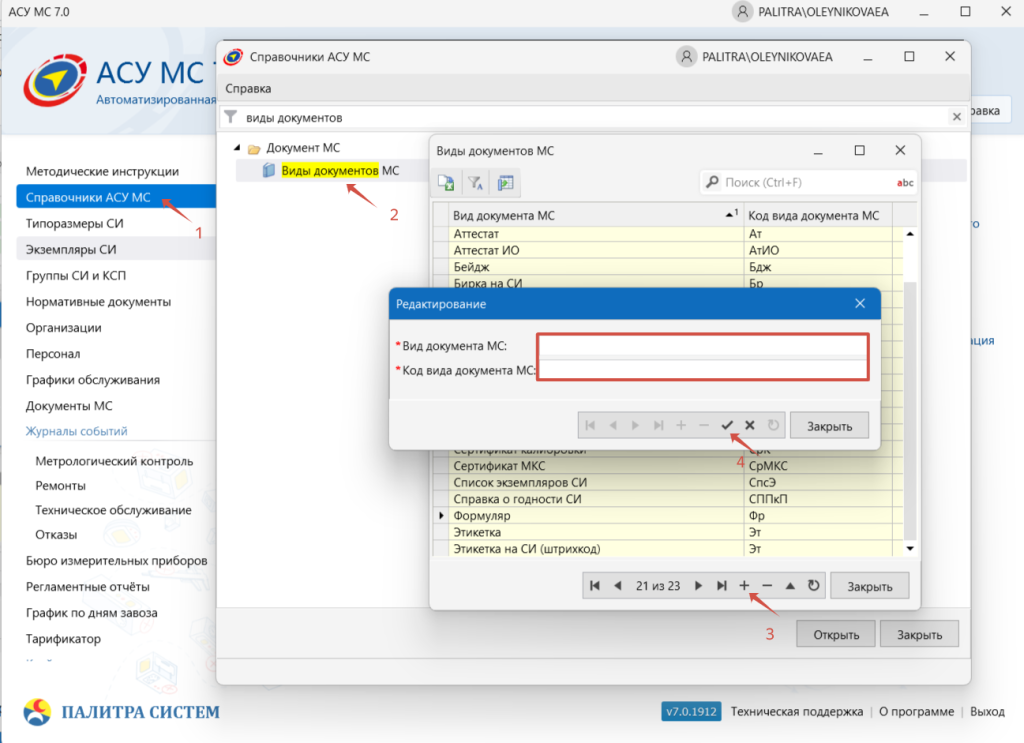1024x743 pixels.
Task: Select the Формуляр row
Action: pos(670,516)
